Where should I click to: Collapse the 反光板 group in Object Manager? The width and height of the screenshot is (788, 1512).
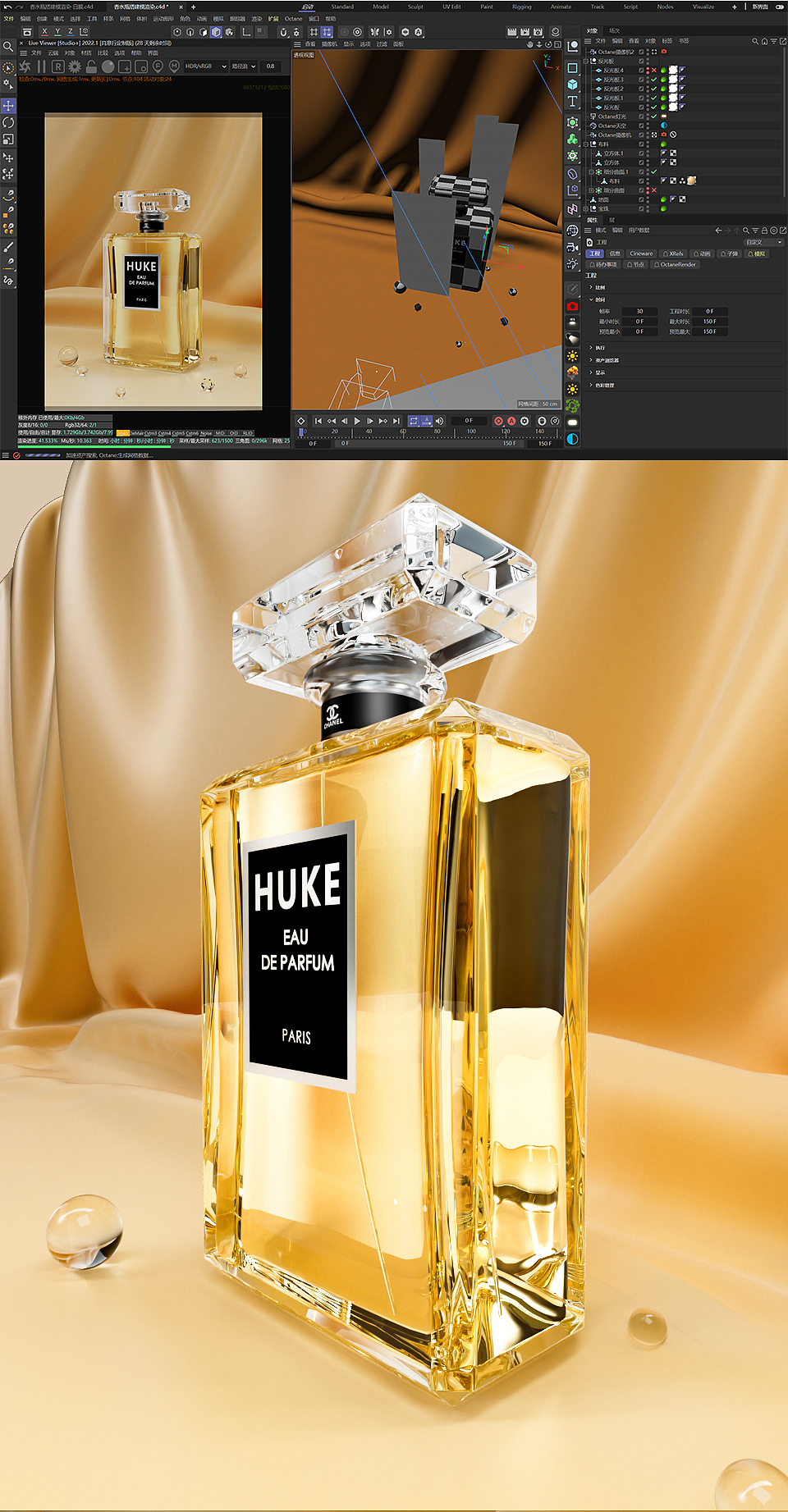586,61
